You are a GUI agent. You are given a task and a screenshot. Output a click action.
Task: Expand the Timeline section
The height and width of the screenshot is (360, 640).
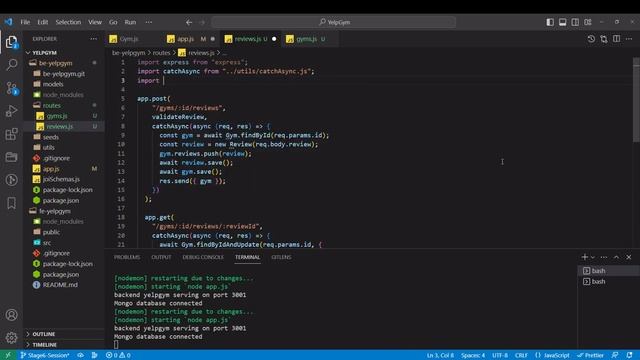[64, 344]
